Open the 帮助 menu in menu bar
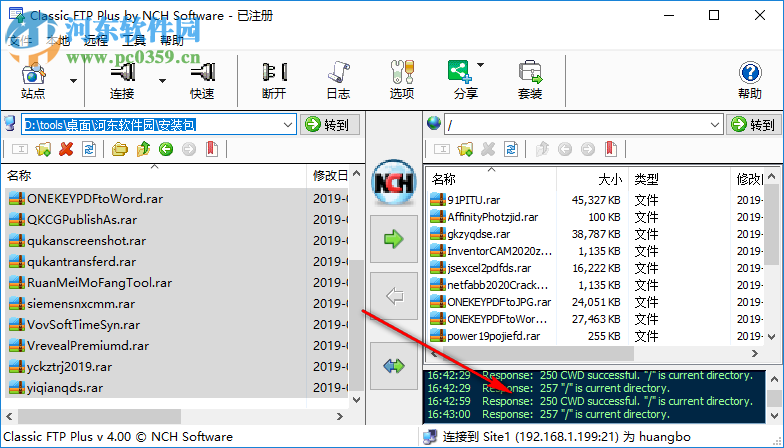 (x=172, y=41)
